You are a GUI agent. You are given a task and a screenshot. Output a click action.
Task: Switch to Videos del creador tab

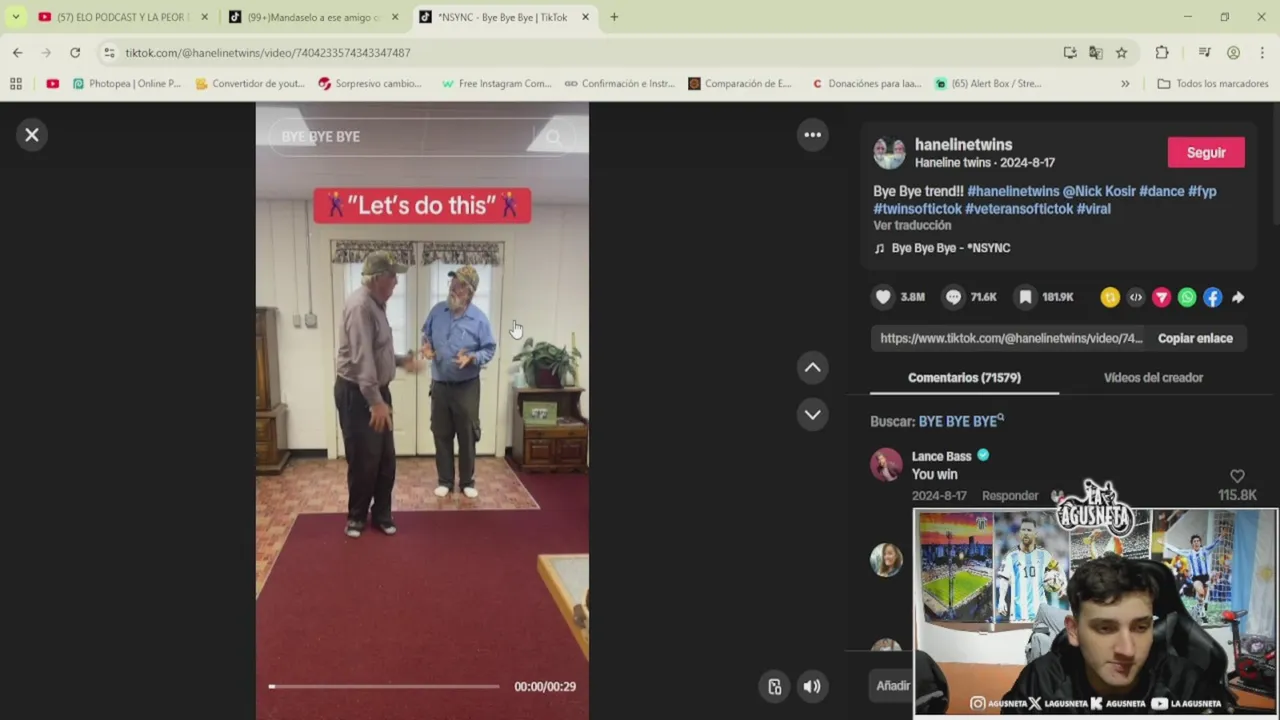pos(1153,378)
